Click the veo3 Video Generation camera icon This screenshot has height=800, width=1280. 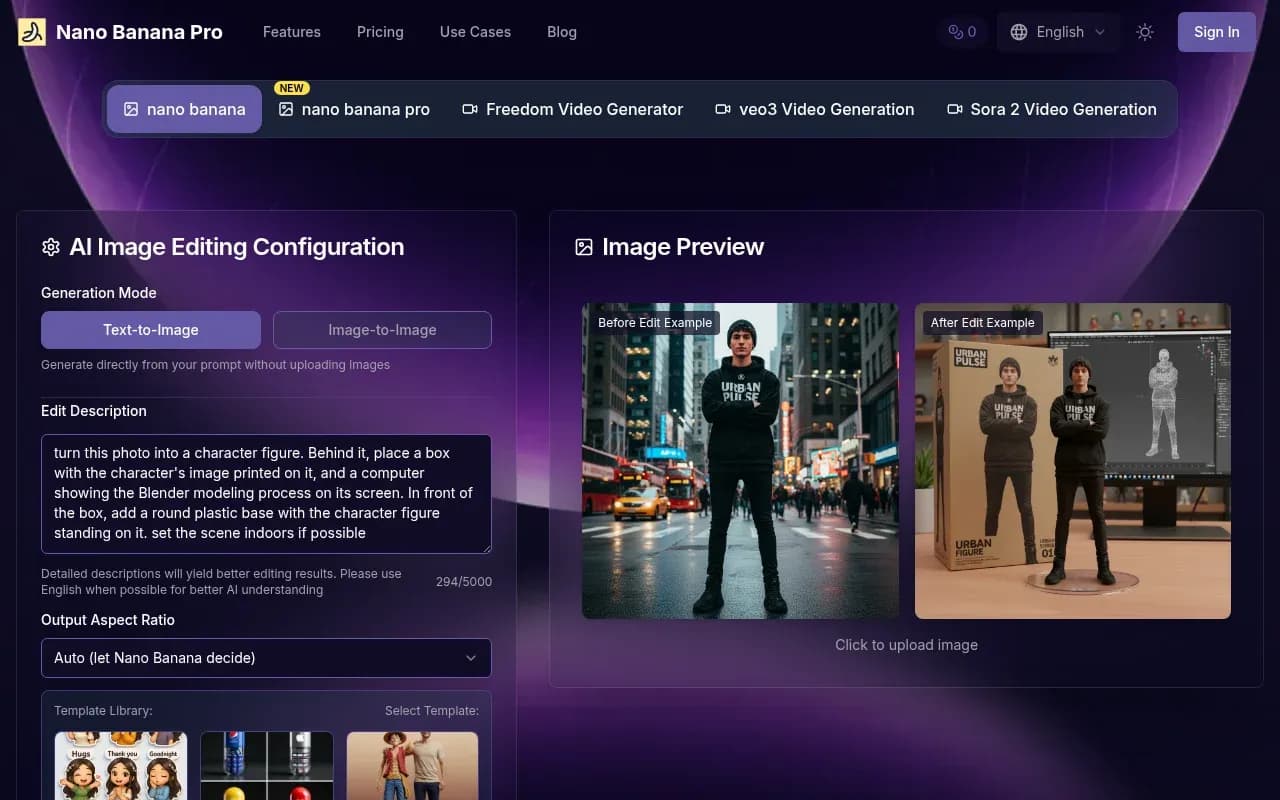click(x=723, y=109)
